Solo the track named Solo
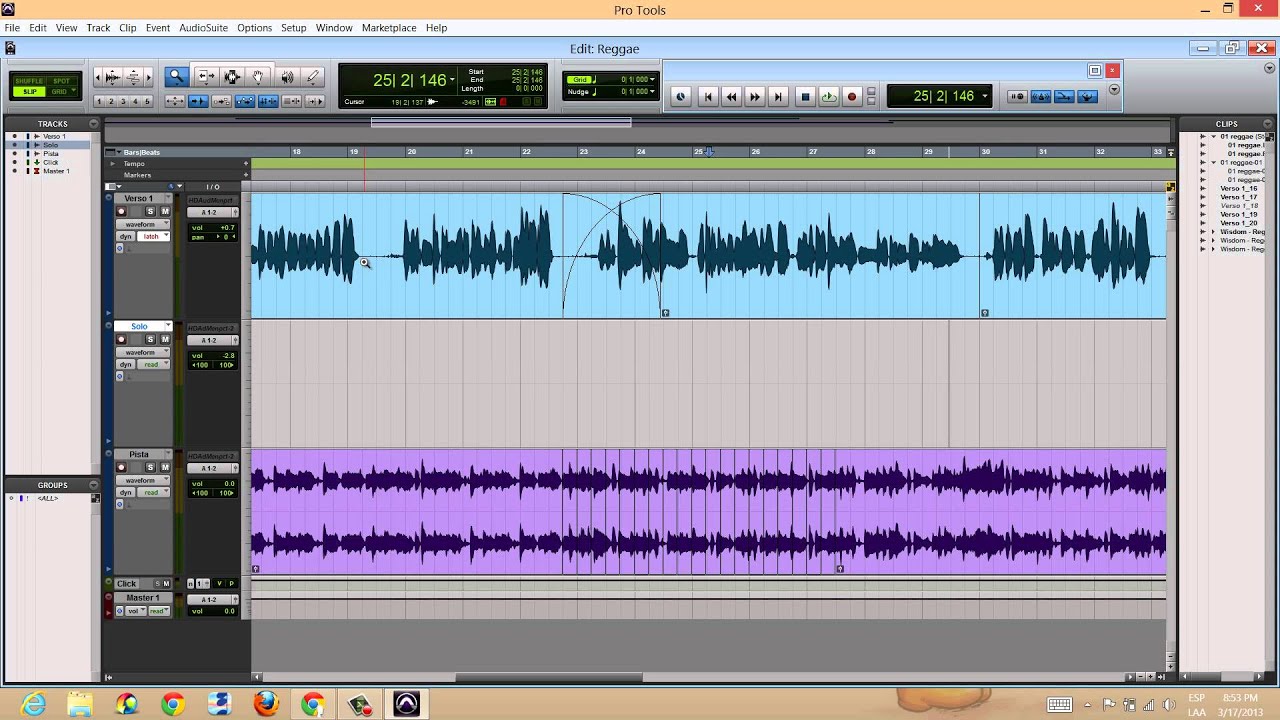 pos(151,339)
